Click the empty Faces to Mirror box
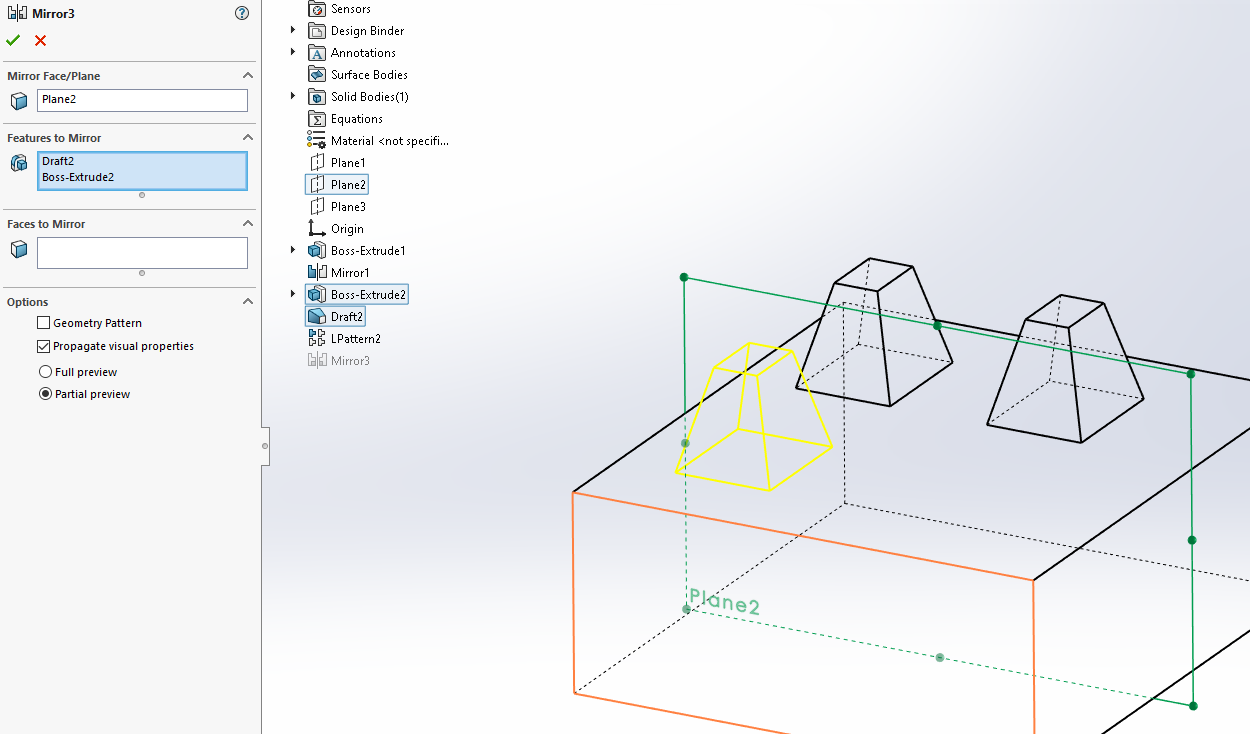Viewport: 1250px width, 734px height. click(x=142, y=253)
